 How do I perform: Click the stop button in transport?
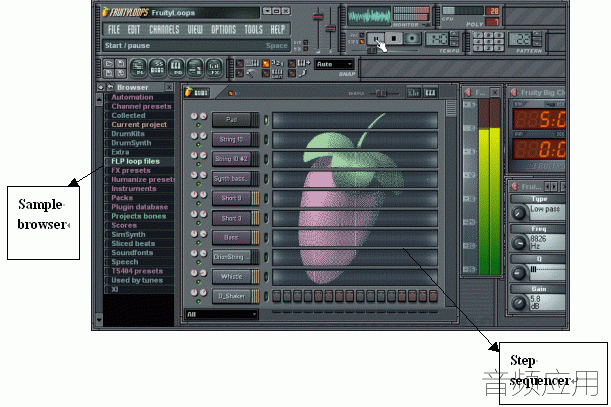[x=394, y=39]
